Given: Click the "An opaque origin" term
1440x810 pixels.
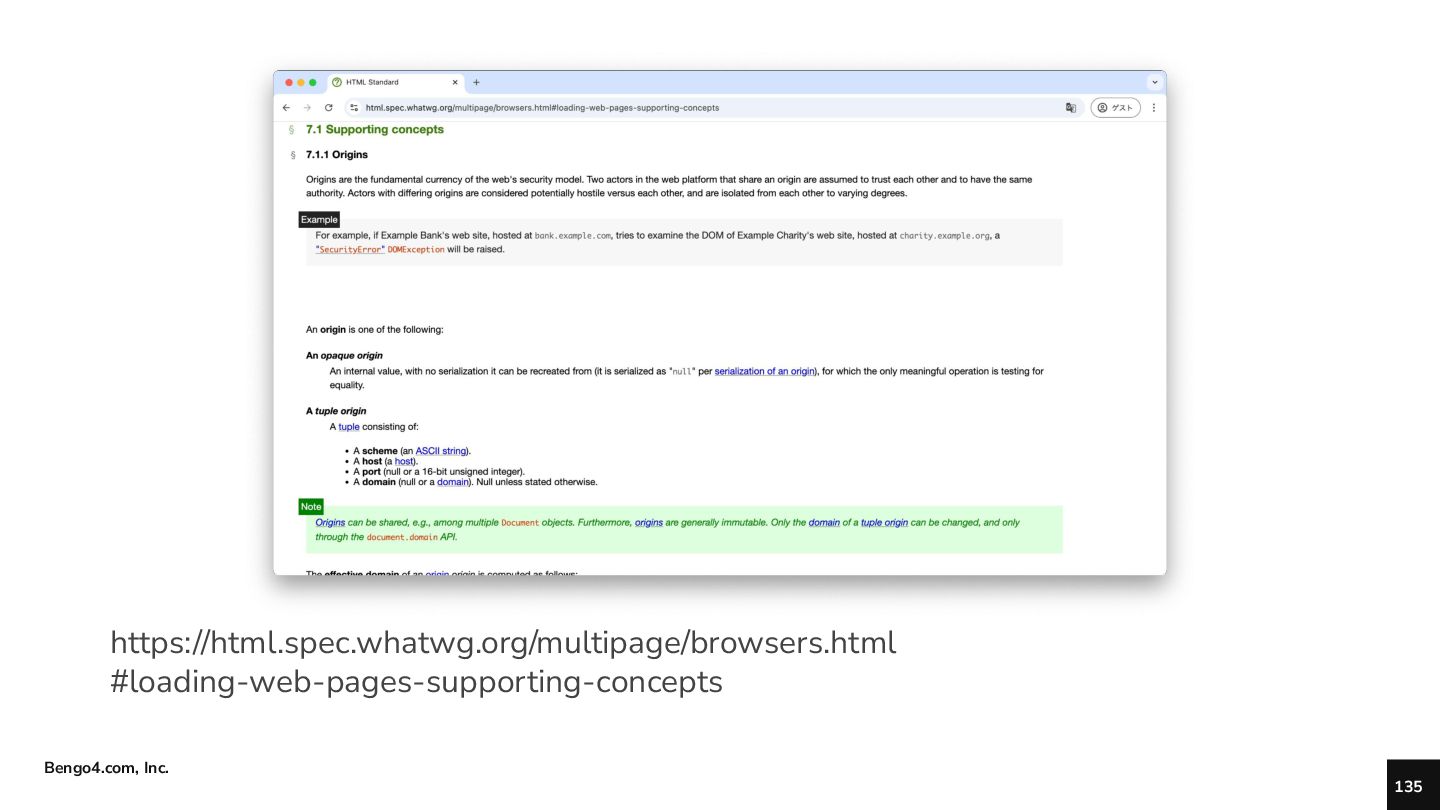Looking at the screenshot, I should tap(344, 355).
